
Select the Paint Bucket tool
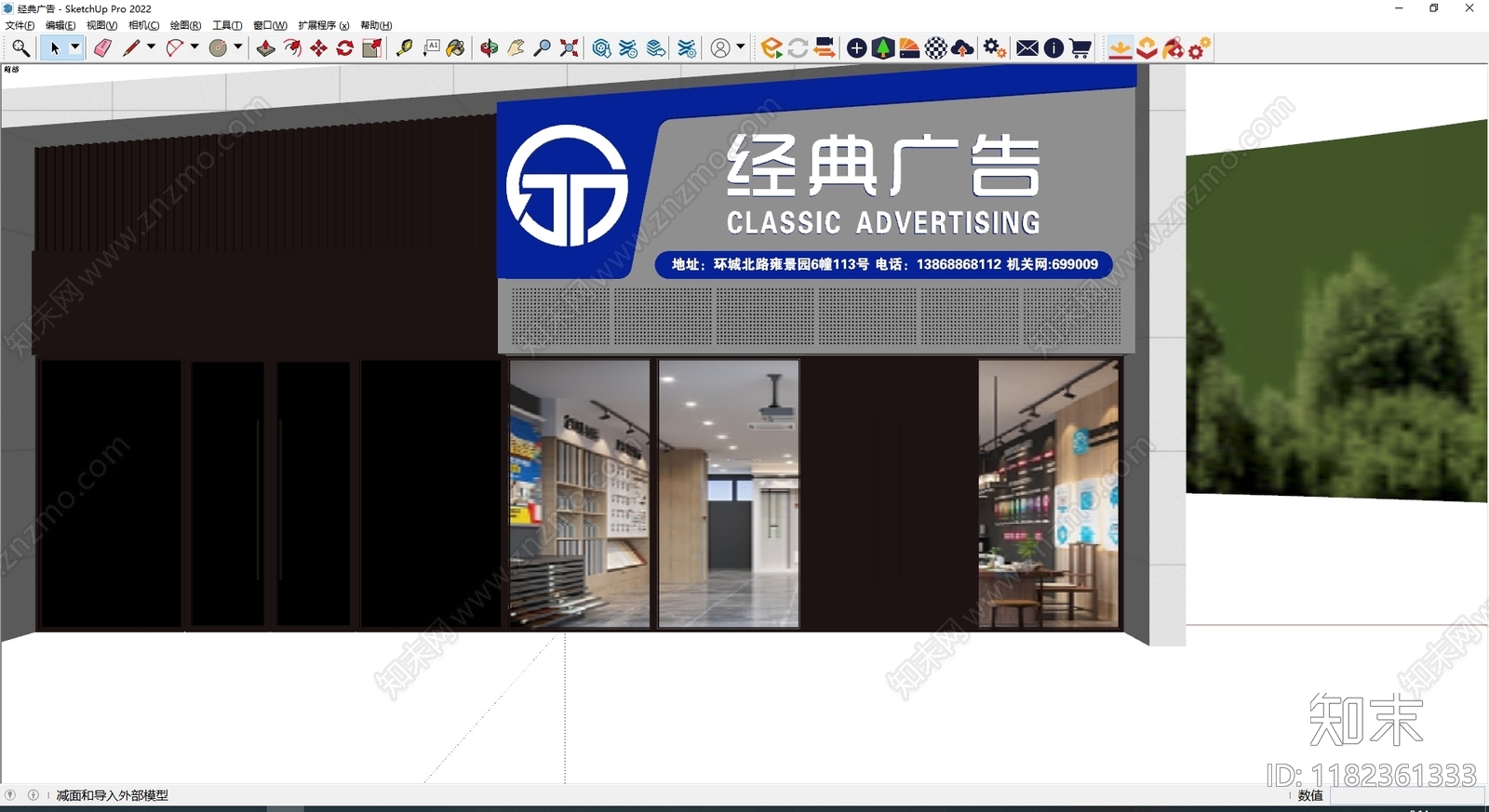coord(456,47)
